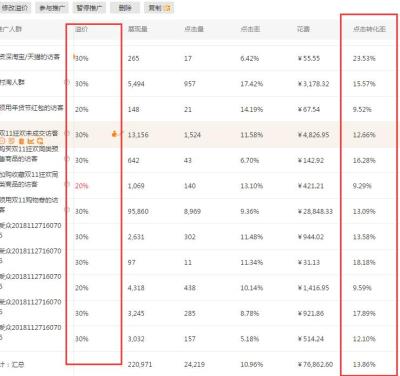Click the orange thumb icon in the 13,156 row
This screenshot has height=376, width=400.
tap(114, 134)
